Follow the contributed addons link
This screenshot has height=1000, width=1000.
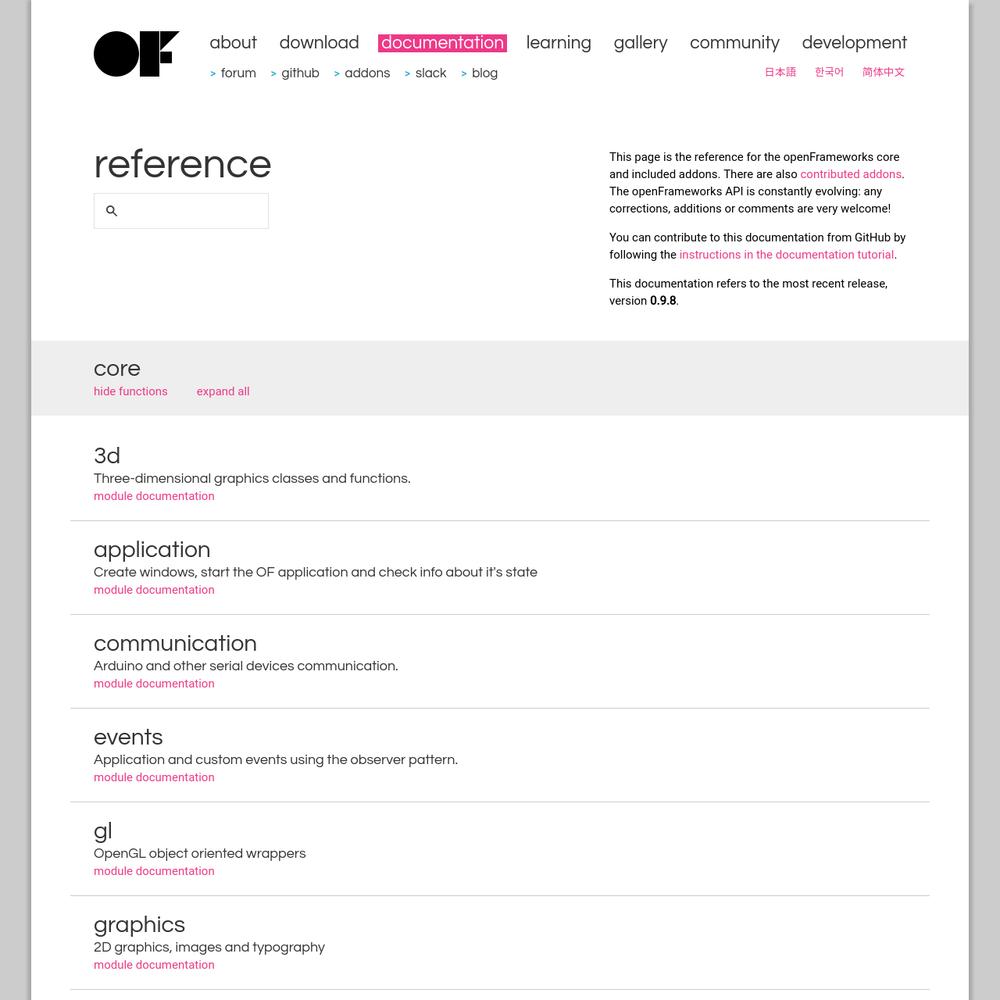pyautogui.click(x=851, y=174)
